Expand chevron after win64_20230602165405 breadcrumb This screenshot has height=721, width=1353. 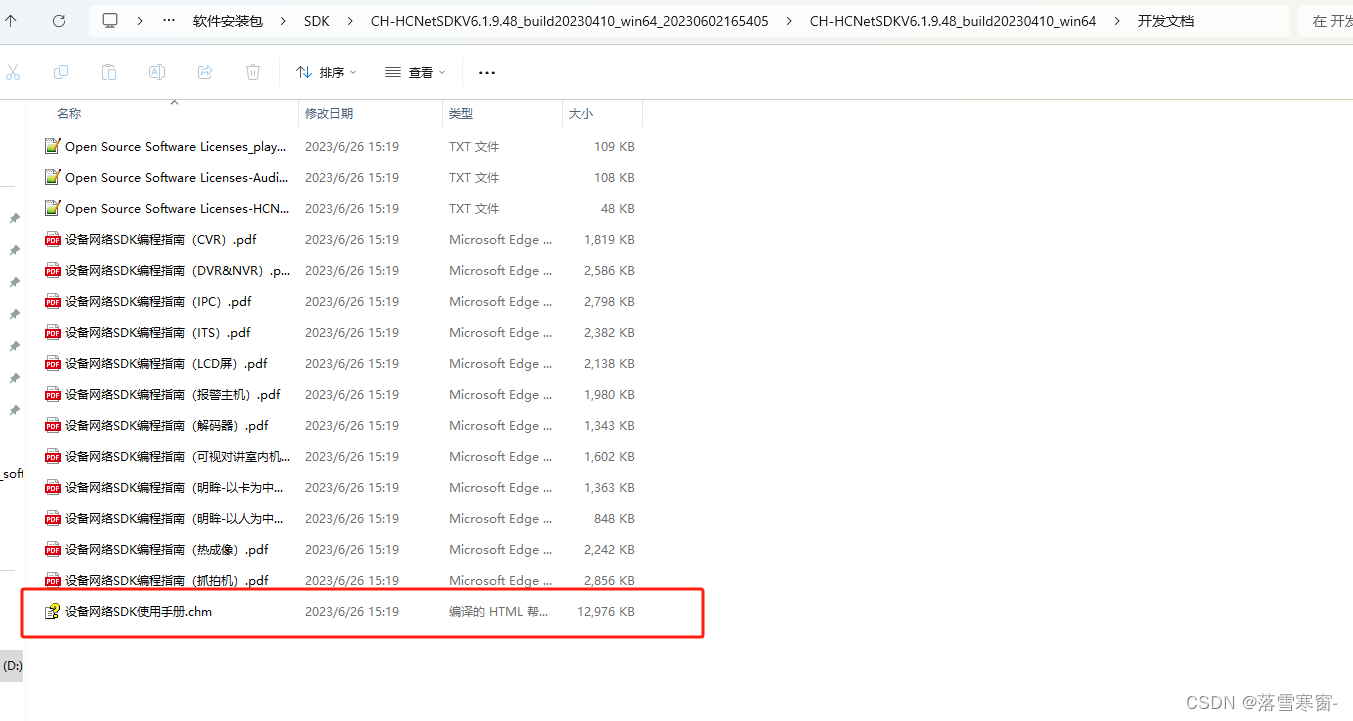(x=789, y=20)
